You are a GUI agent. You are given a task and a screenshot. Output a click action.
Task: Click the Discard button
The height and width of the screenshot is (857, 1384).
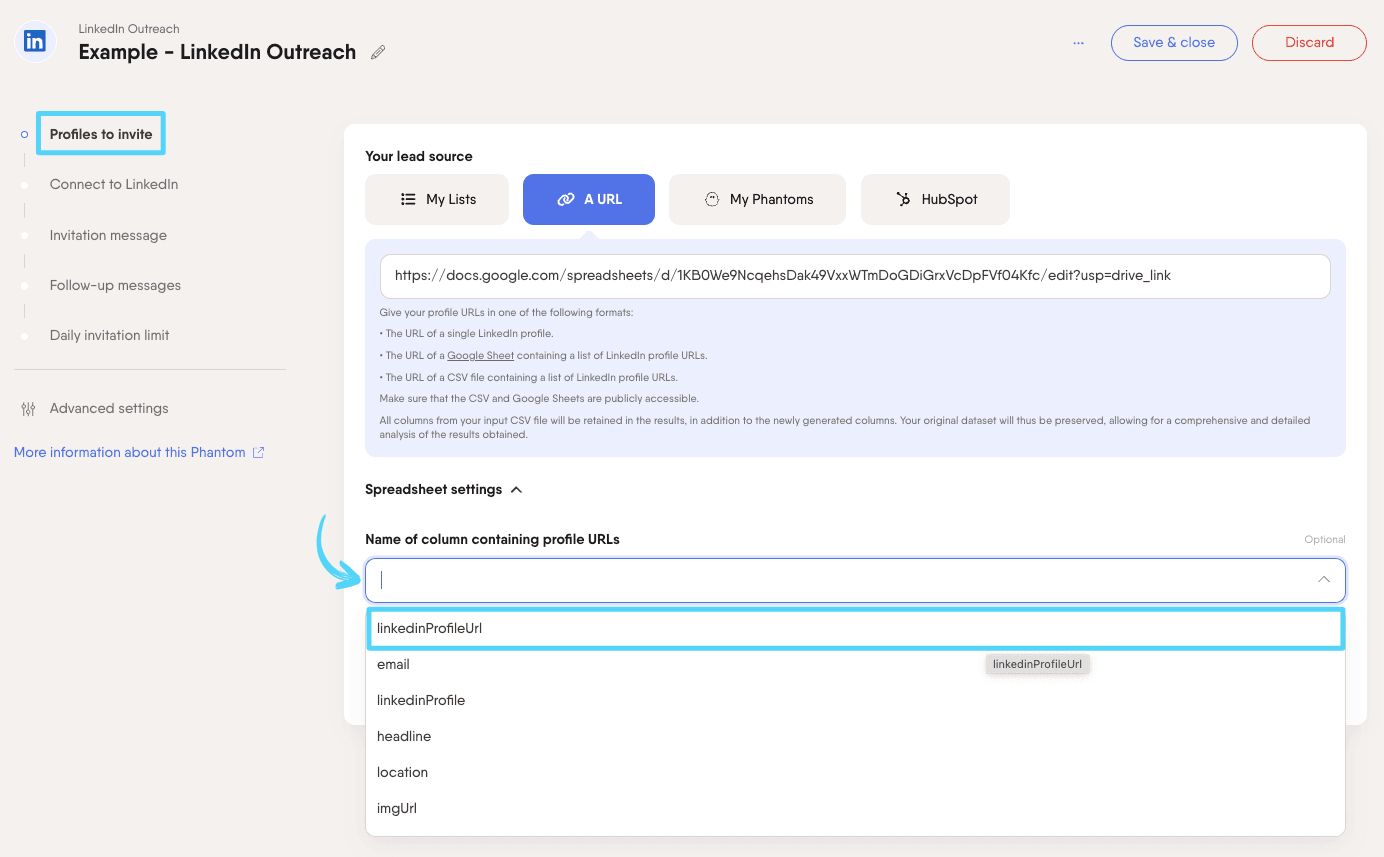pos(1309,43)
